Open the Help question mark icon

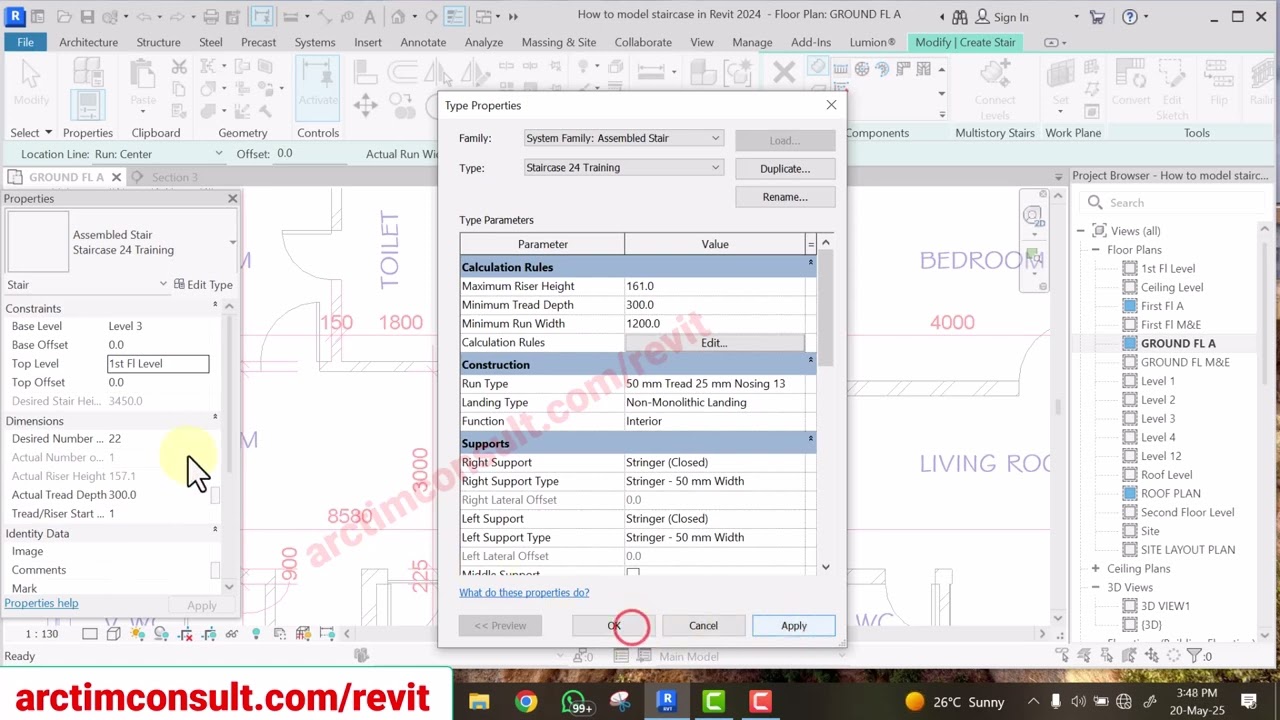click(1130, 16)
